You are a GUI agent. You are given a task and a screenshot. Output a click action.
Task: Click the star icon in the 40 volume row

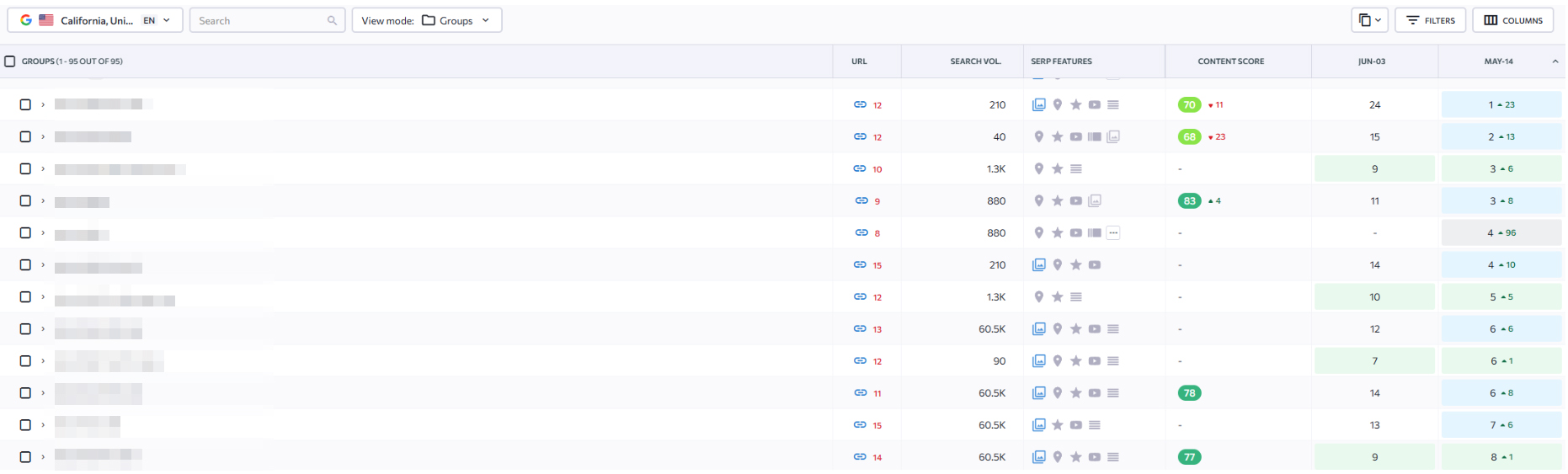pos(1058,136)
